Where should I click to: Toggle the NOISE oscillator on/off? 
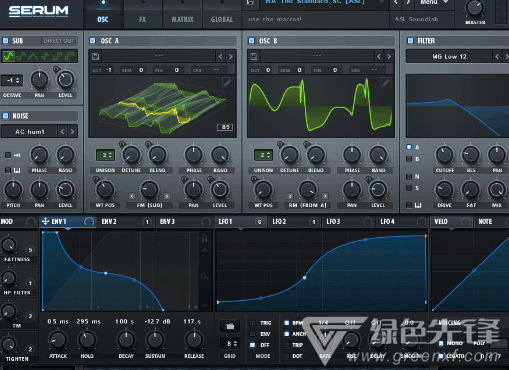[x=5, y=116]
